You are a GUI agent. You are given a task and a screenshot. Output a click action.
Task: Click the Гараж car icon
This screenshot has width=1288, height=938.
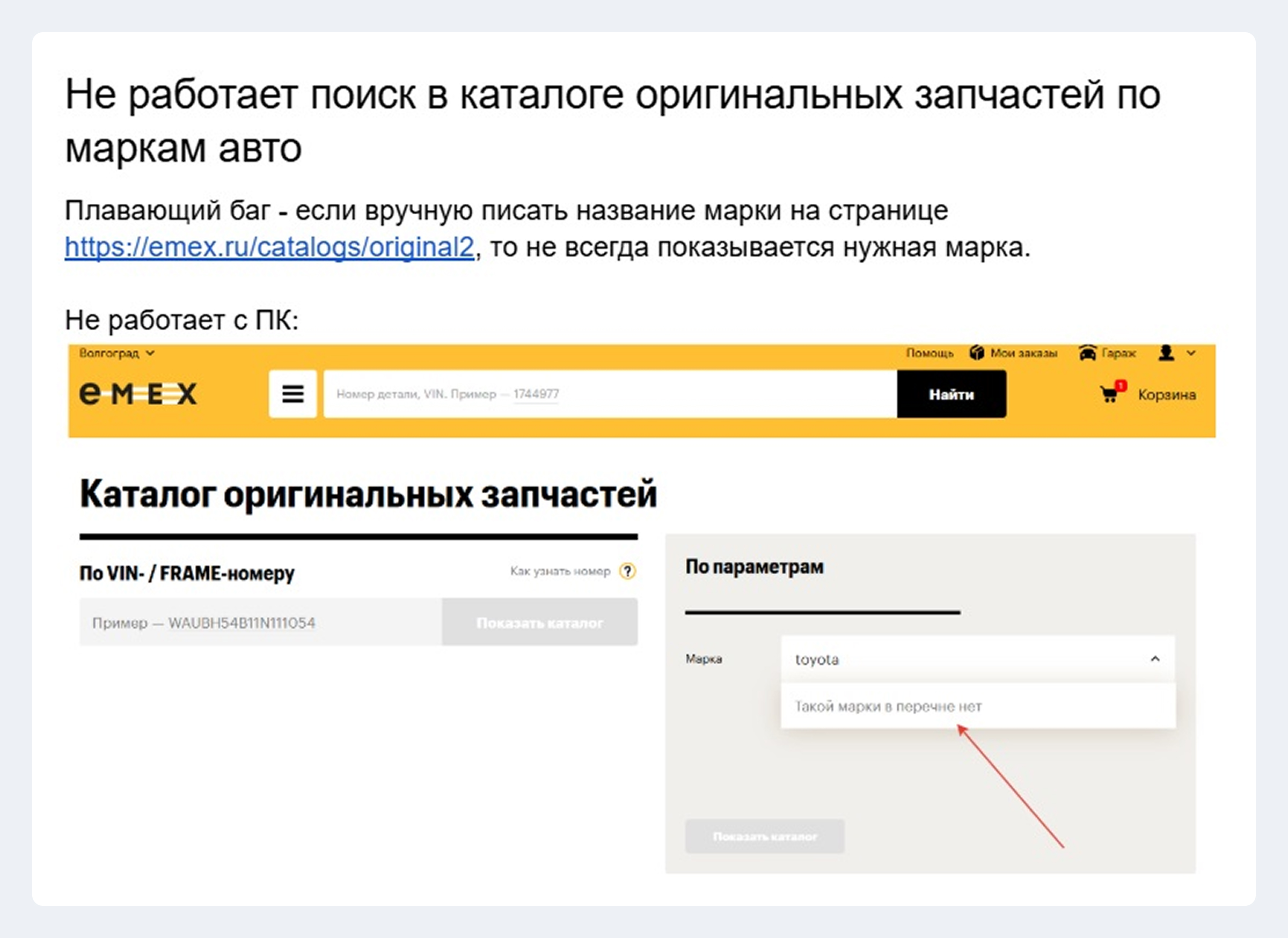[1087, 353]
